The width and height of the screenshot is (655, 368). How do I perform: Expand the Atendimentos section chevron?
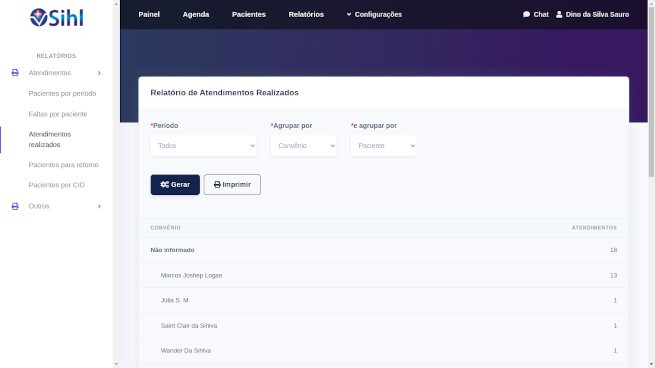coord(99,73)
